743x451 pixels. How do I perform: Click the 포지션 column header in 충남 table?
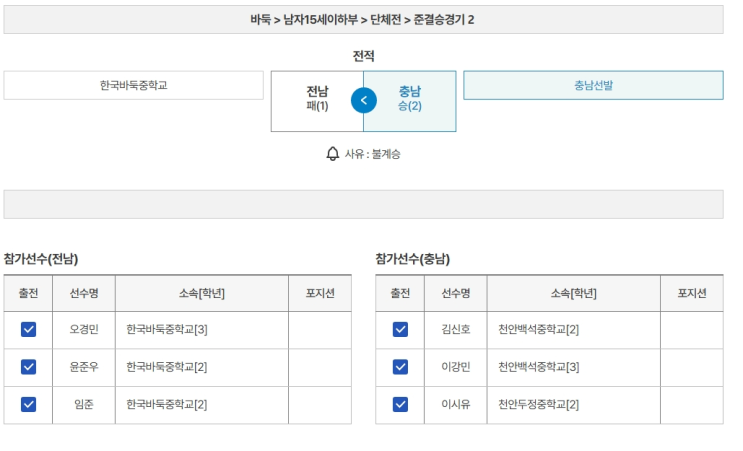692,293
